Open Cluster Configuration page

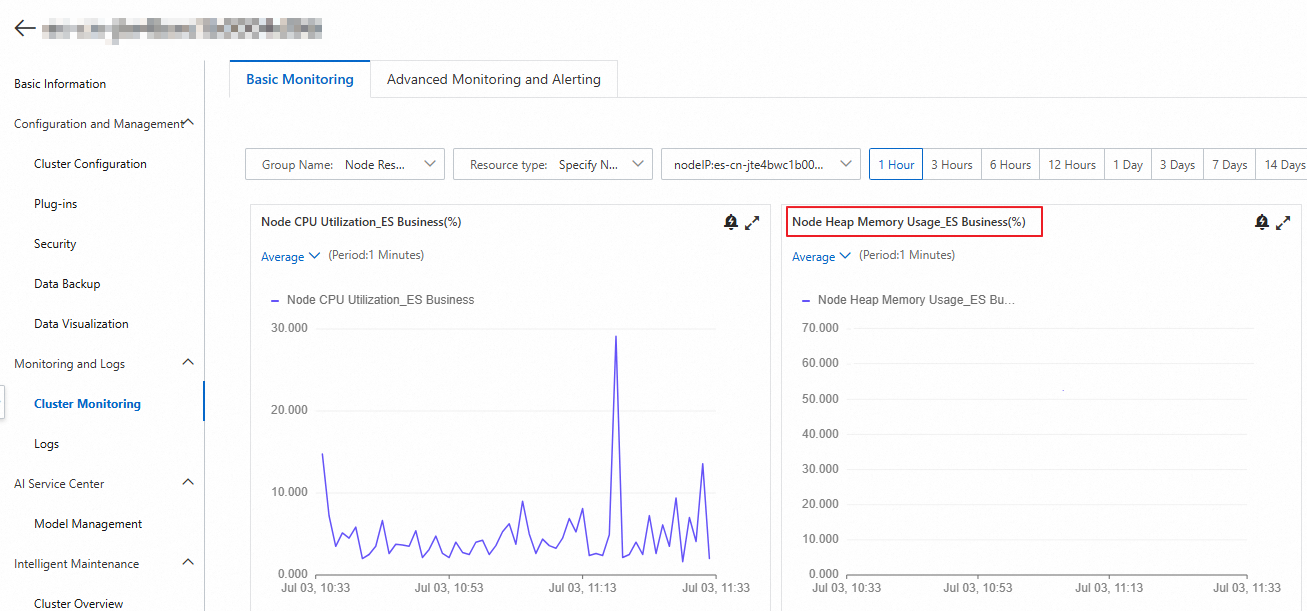90,164
